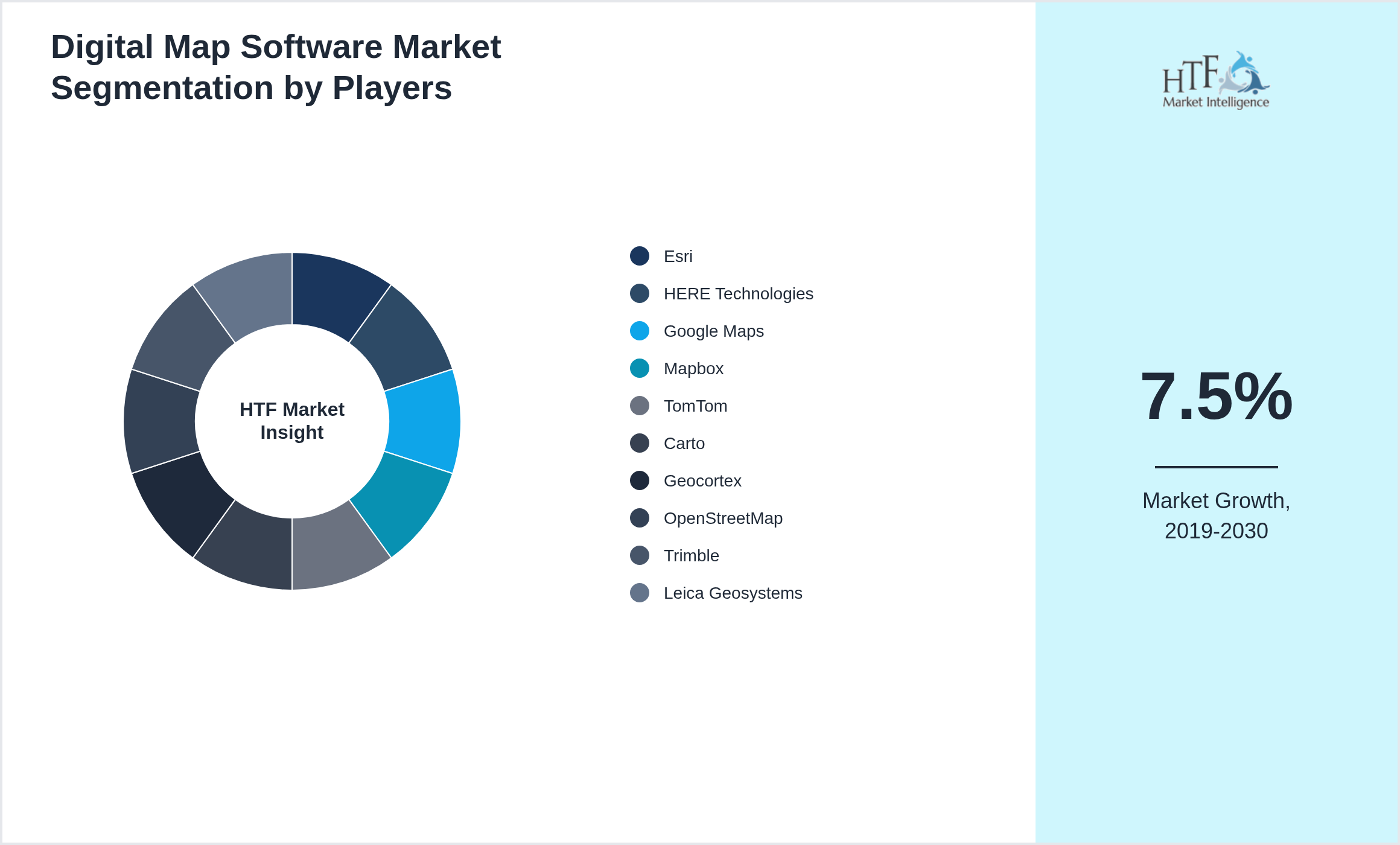Click the TomTom legend marker

(x=639, y=406)
